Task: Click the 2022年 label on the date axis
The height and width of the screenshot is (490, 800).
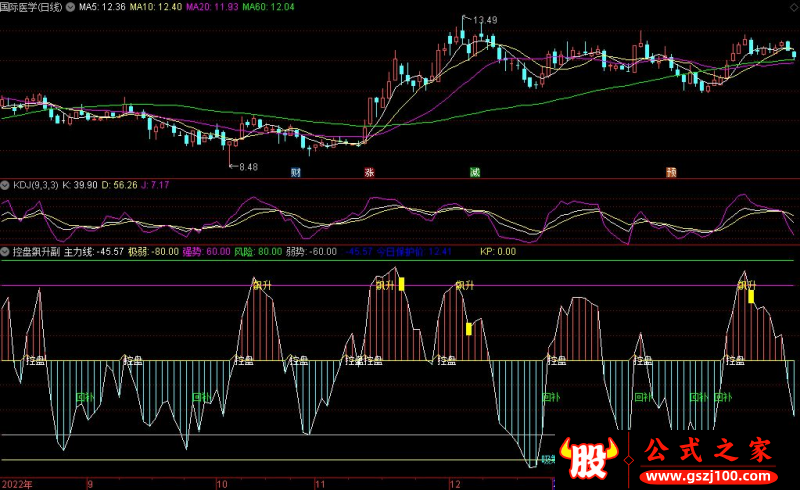Action: click(x=17, y=484)
